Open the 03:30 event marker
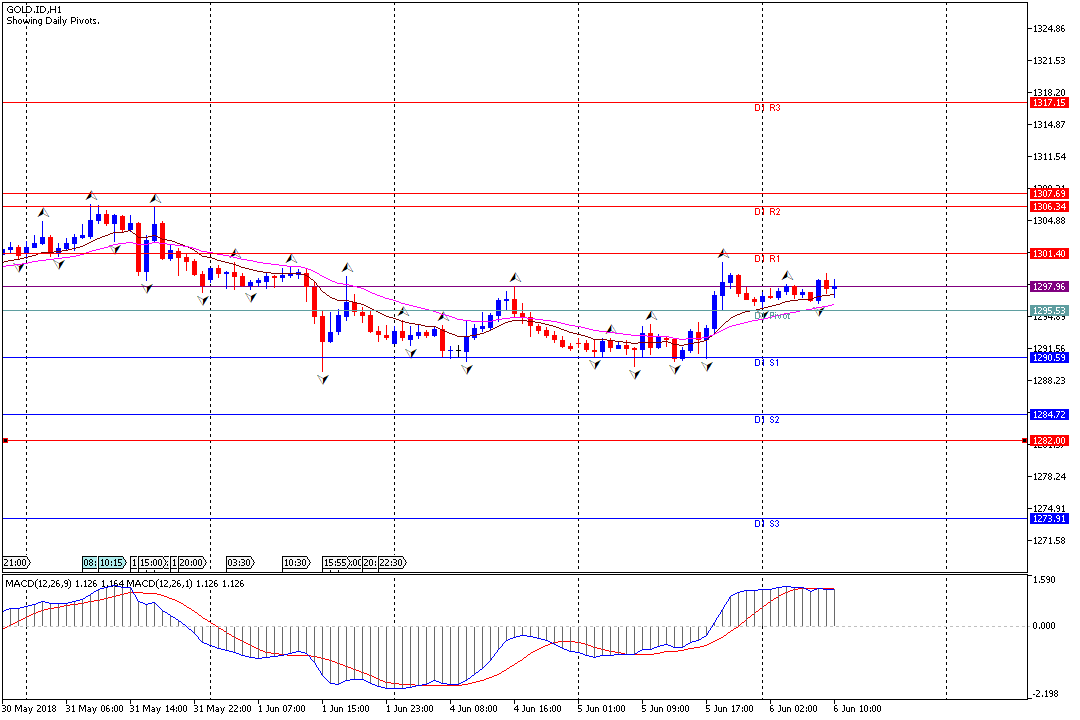Screen dimensions: 1080x720 (240, 563)
